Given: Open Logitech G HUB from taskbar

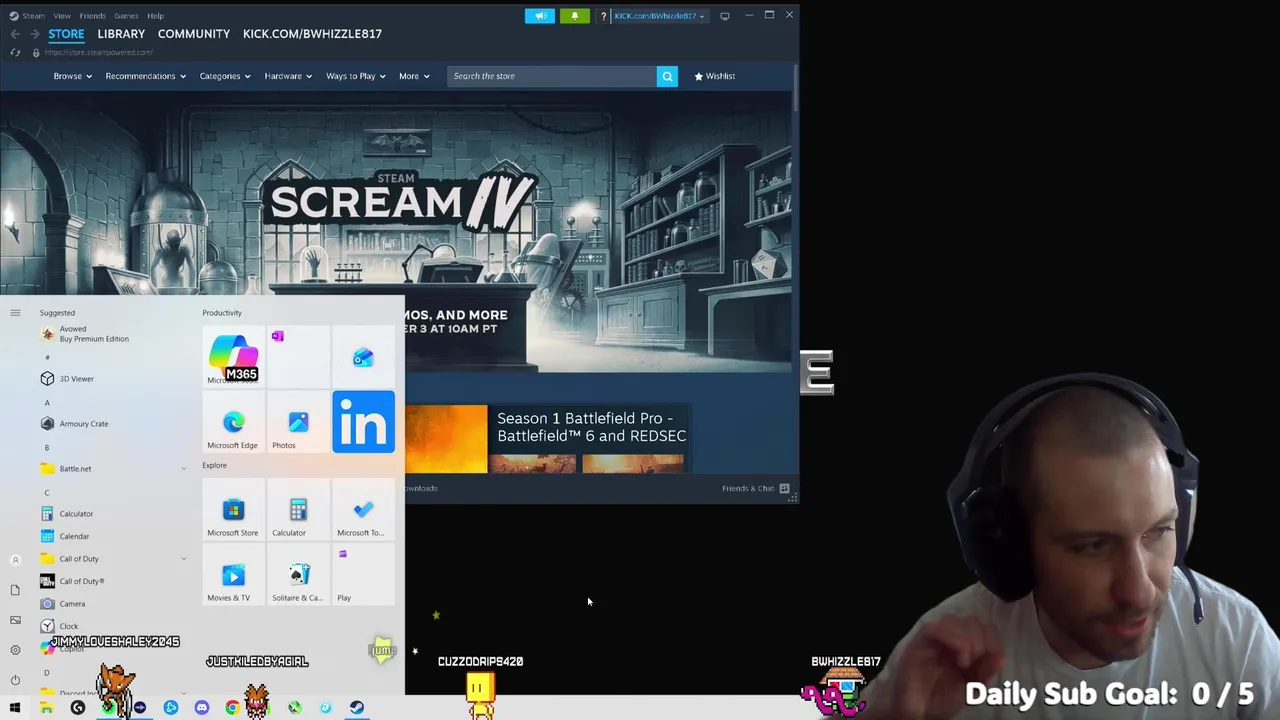Looking at the screenshot, I should pyautogui.click(x=78, y=708).
